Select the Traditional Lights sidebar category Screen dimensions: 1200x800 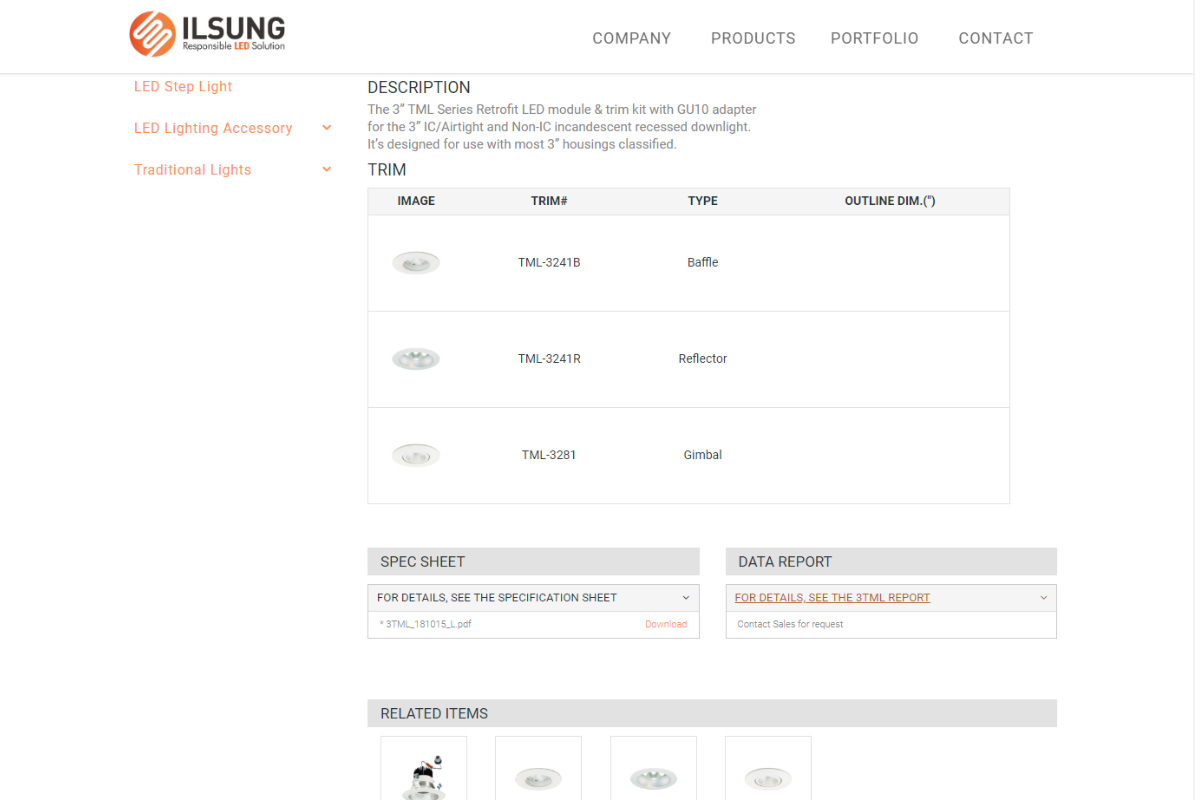pos(193,170)
